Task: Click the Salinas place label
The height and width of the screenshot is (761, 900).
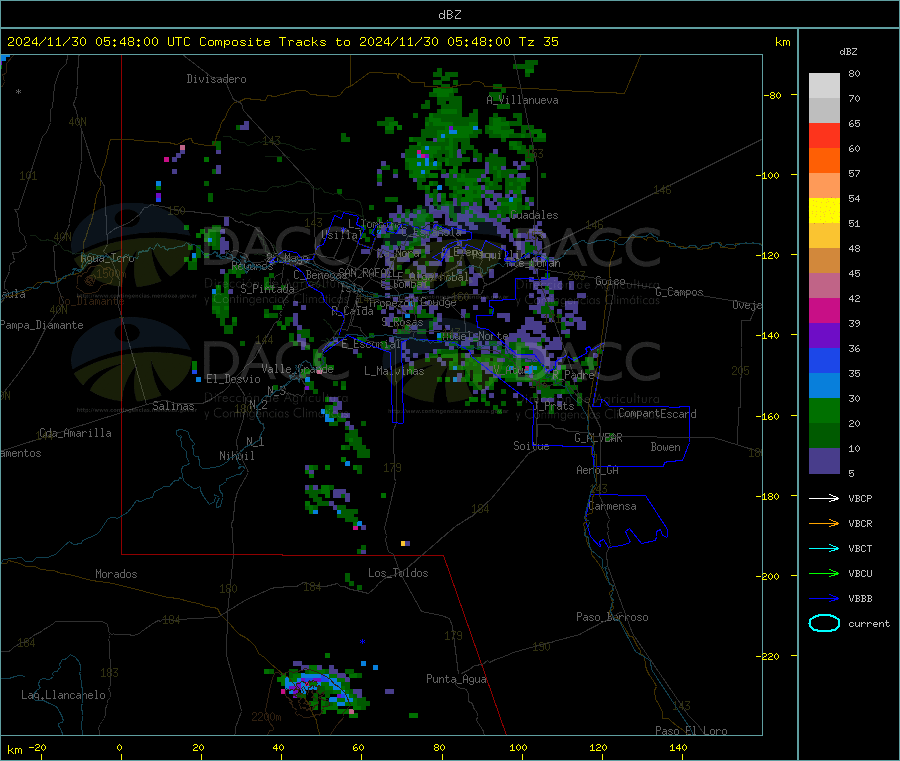Action: pos(173,406)
